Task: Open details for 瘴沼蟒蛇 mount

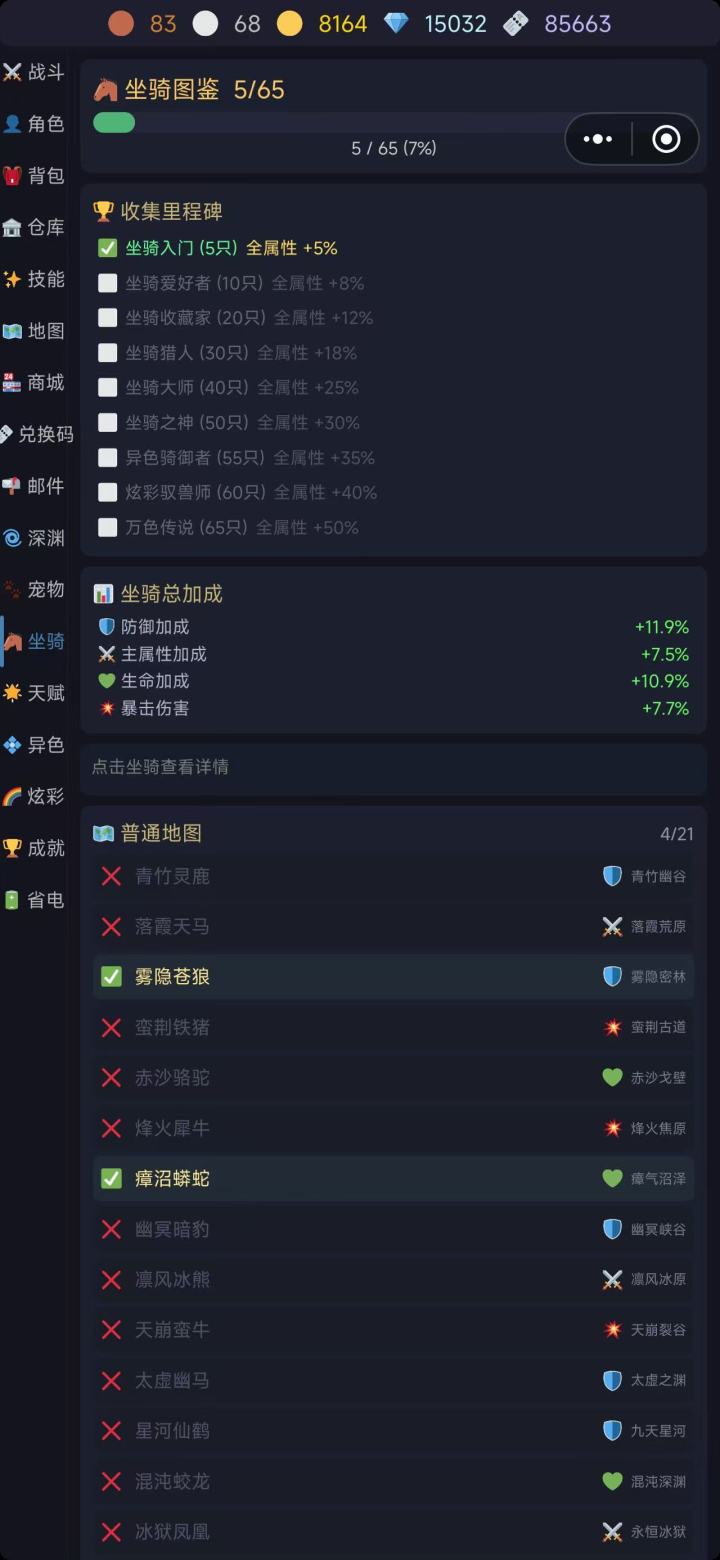Action: [x=393, y=1179]
